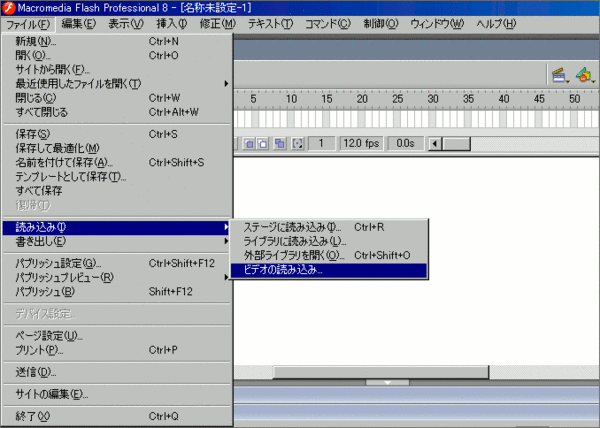Choose 送信(D)... menu entry
Viewport: 600px width, 428px height.
pos(117,372)
